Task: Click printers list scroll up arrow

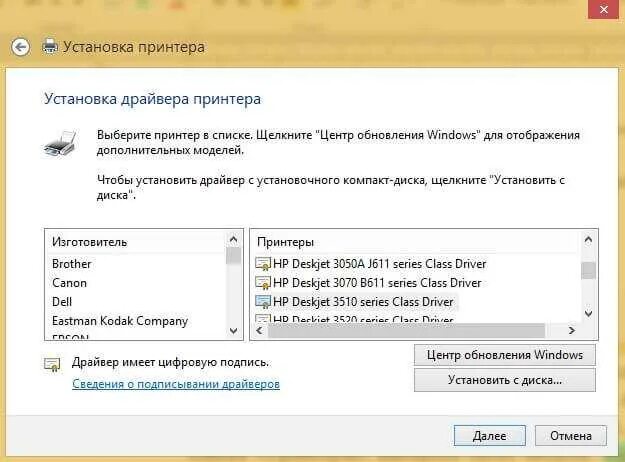Action: [588, 239]
